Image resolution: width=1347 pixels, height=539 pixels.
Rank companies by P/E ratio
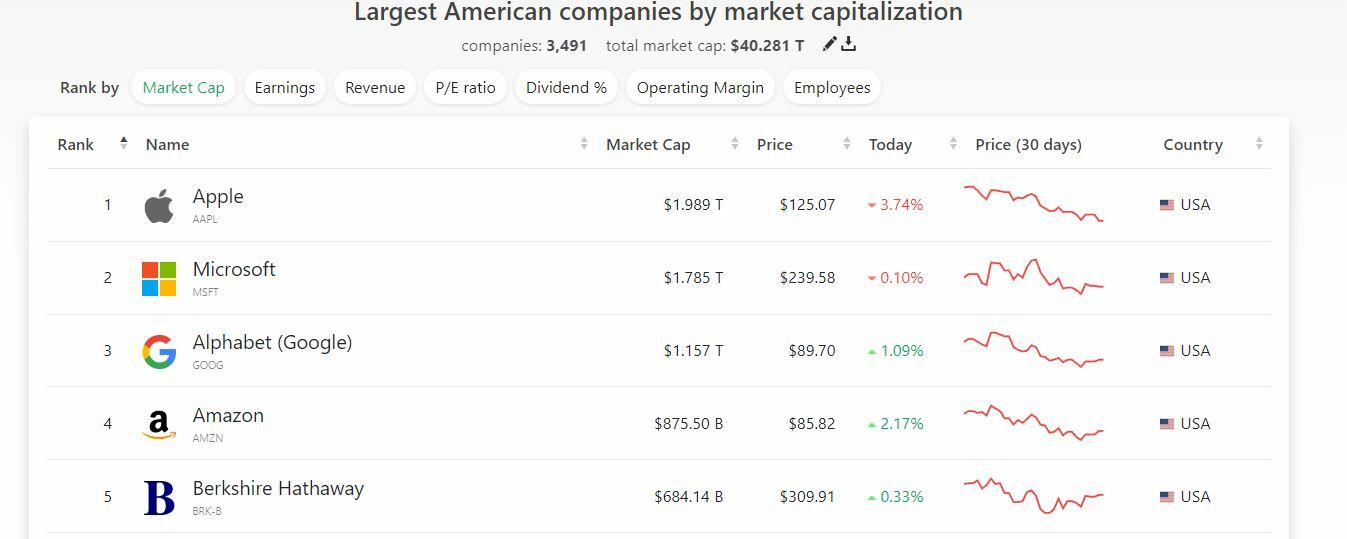[x=465, y=88]
